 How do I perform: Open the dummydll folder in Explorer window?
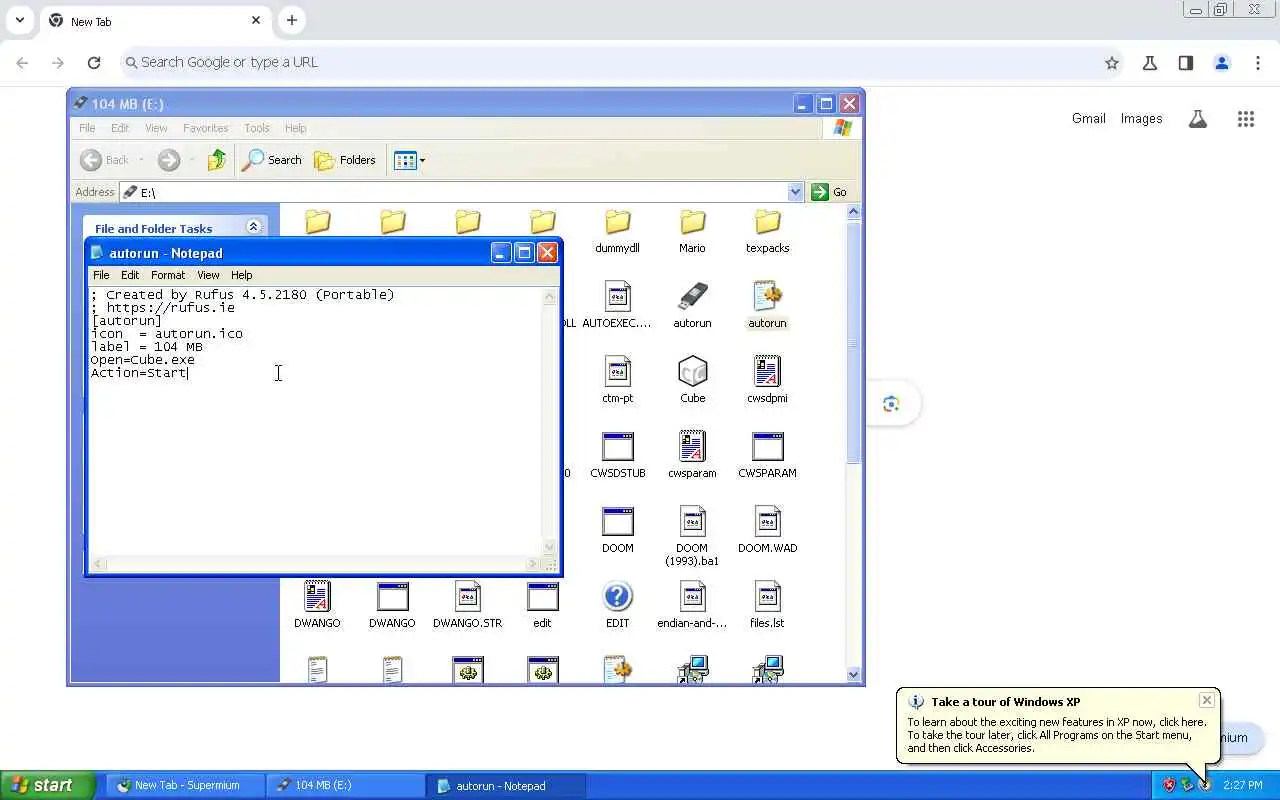click(617, 231)
